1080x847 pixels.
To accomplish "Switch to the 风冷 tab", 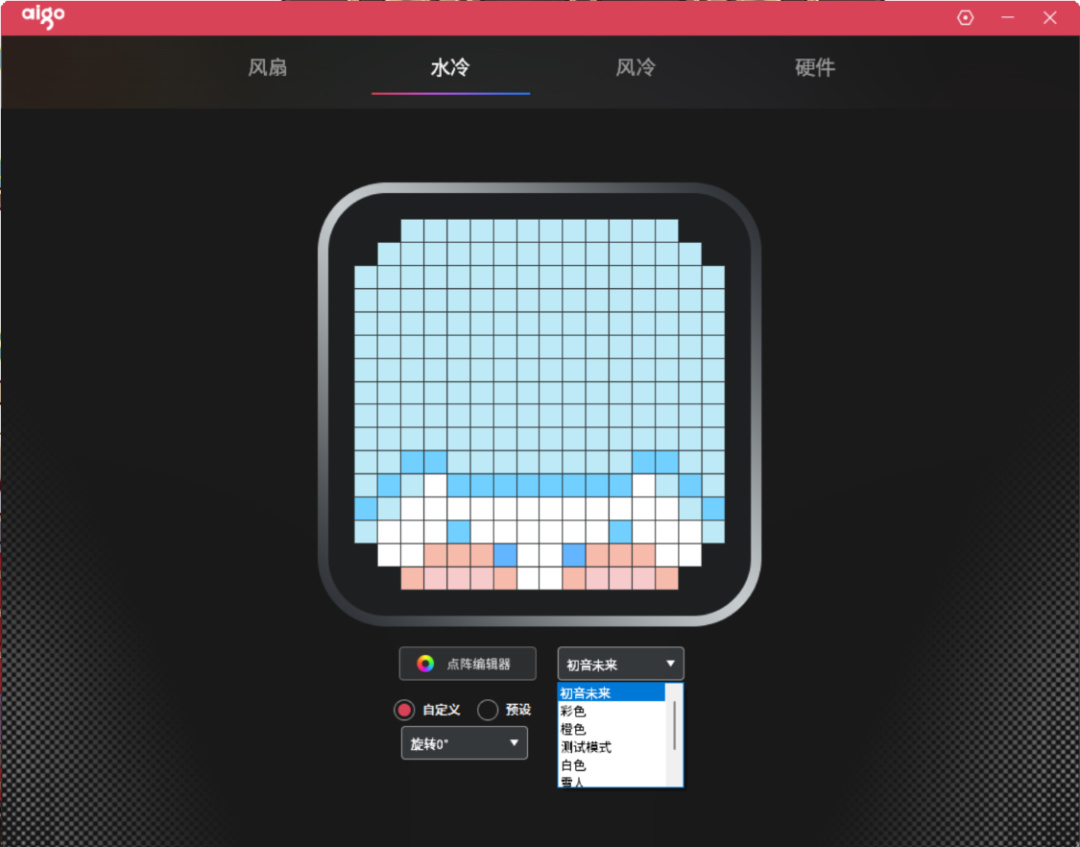I will click(635, 67).
